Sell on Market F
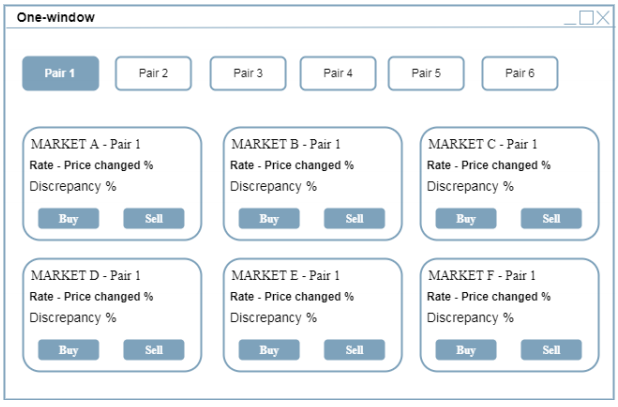618x407 pixels. (551, 350)
